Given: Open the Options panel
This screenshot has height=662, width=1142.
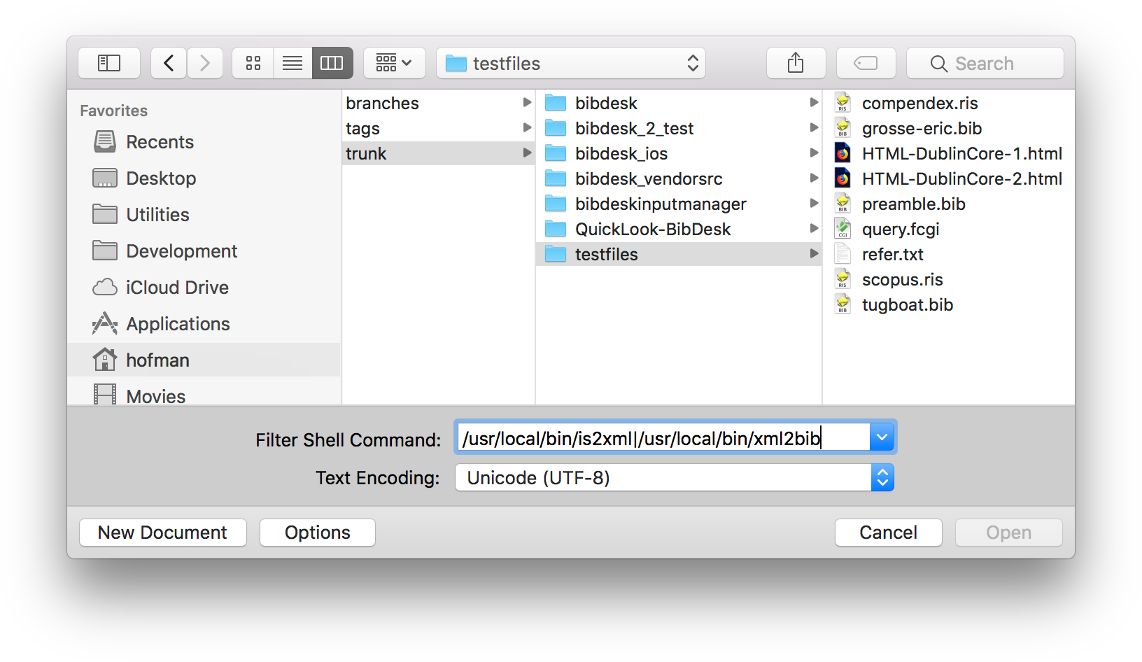Looking at the screenshot, I should point(317,532).
